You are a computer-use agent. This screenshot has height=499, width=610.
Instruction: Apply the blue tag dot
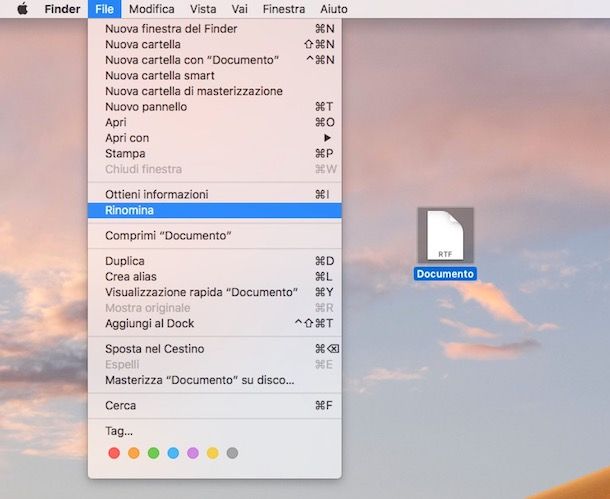point(173,453)
